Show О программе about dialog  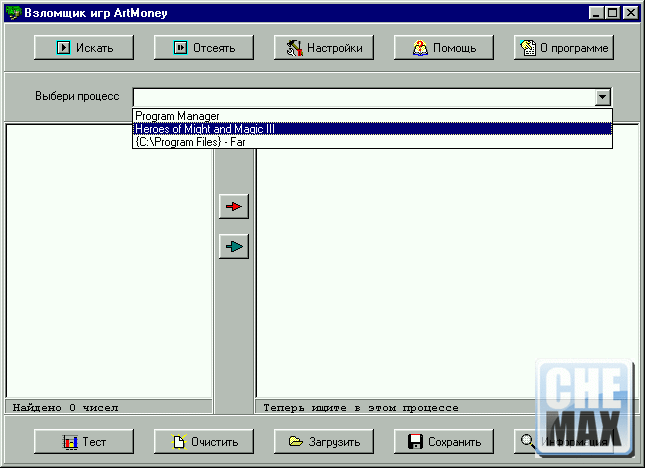point(563,47)
